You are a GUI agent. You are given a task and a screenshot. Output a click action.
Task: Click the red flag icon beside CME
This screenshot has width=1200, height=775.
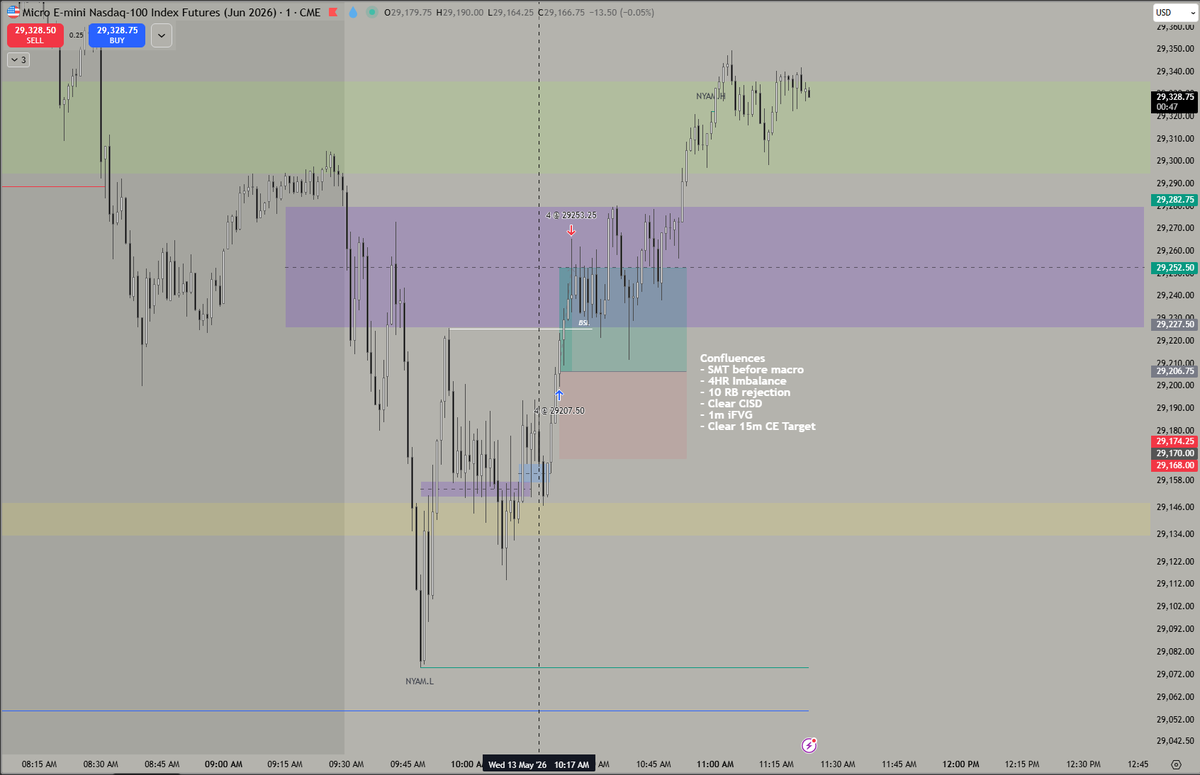(x=331, y=12)
